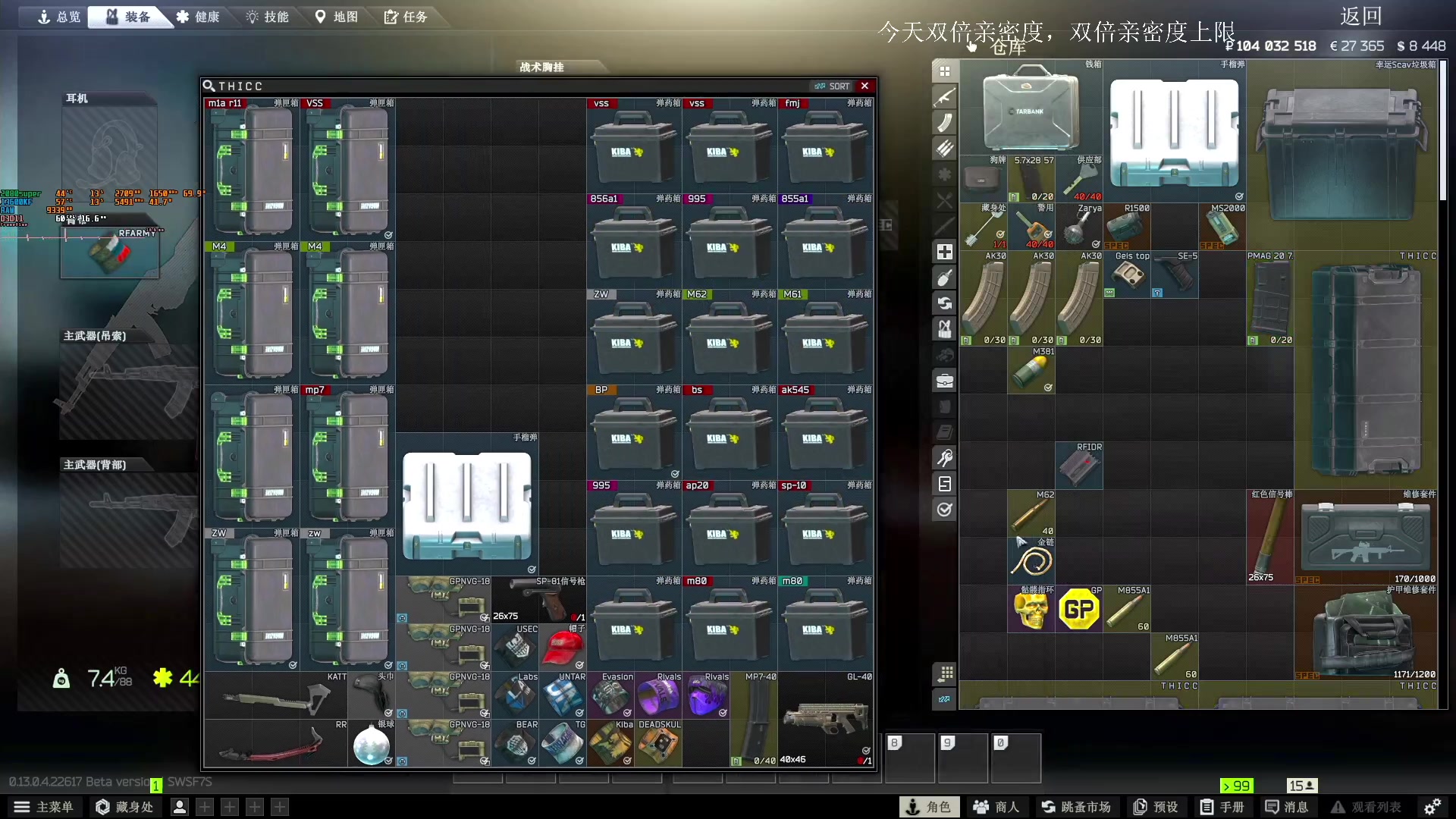This screenshot has width=1456, height=819.
Task: Filter stash by quest checkmark icon
Action: [944, 510]
